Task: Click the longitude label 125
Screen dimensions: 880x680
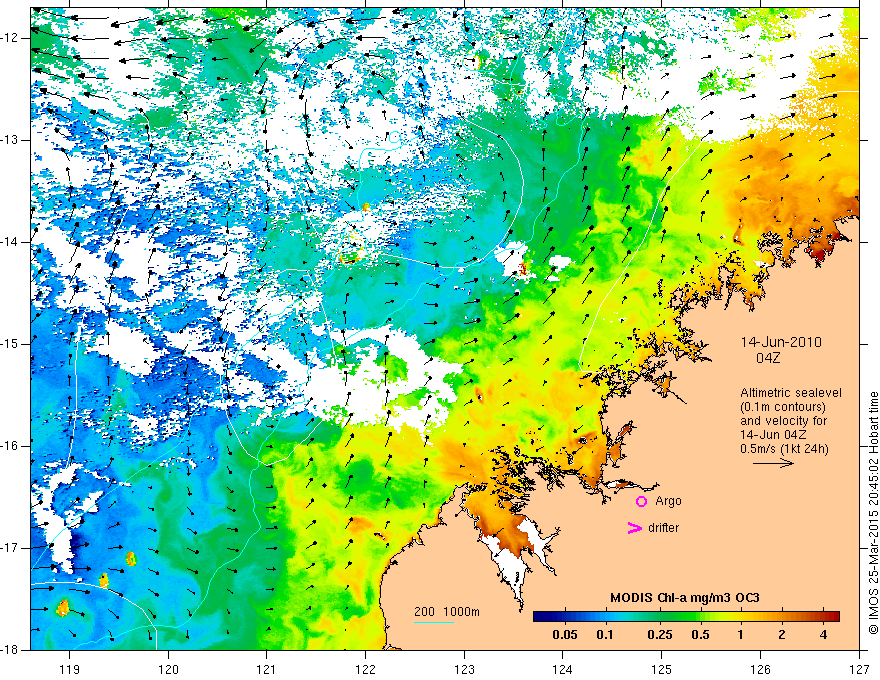Action: pos(662,669)
